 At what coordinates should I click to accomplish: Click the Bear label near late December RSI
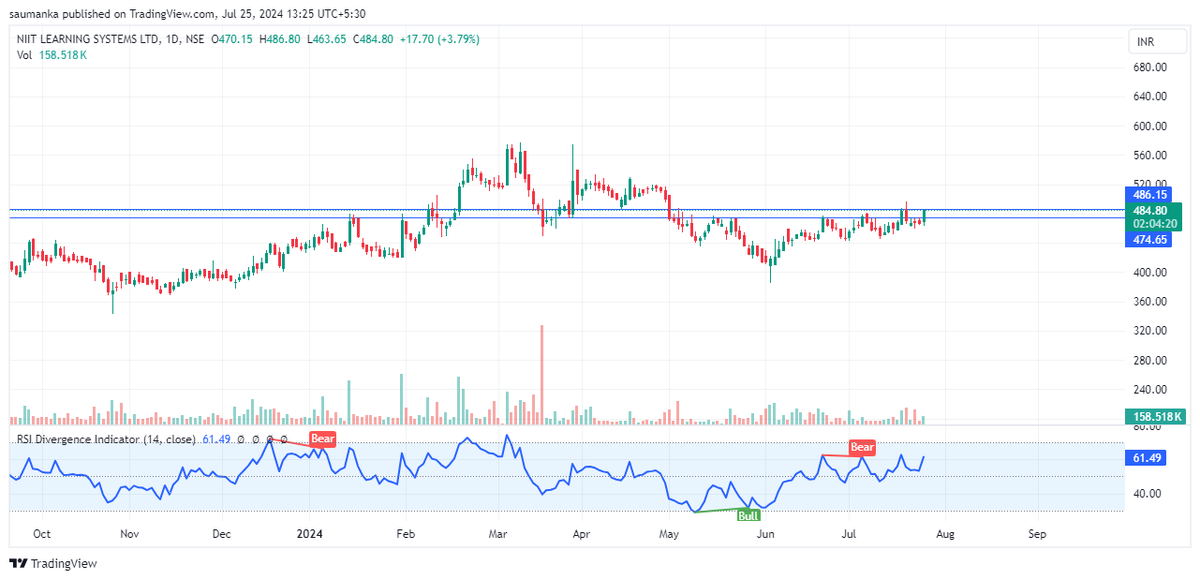point(322,438)
